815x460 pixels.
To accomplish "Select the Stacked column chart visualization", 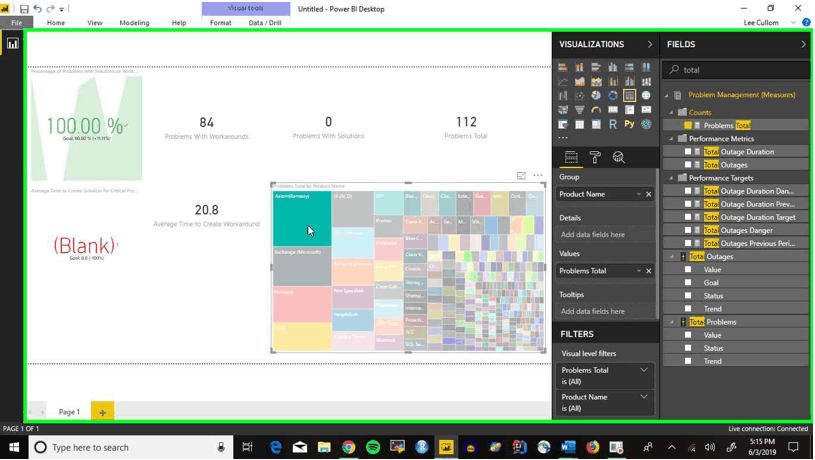I will (580, 67).
